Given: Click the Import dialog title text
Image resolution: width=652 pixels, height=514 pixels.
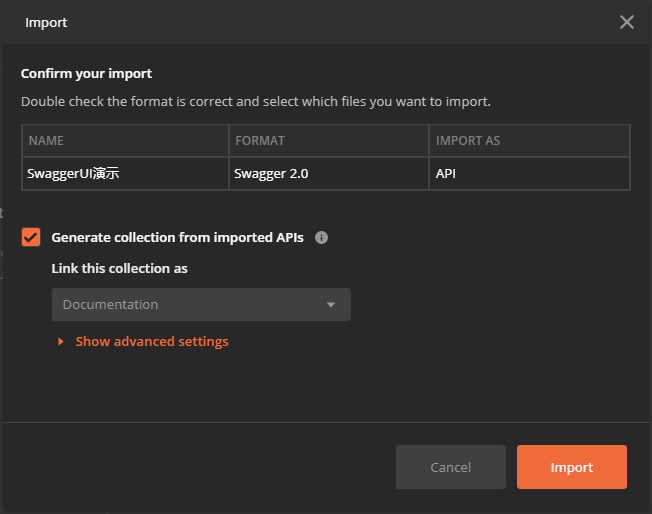Looking at the screenshot, I should 46,22.
